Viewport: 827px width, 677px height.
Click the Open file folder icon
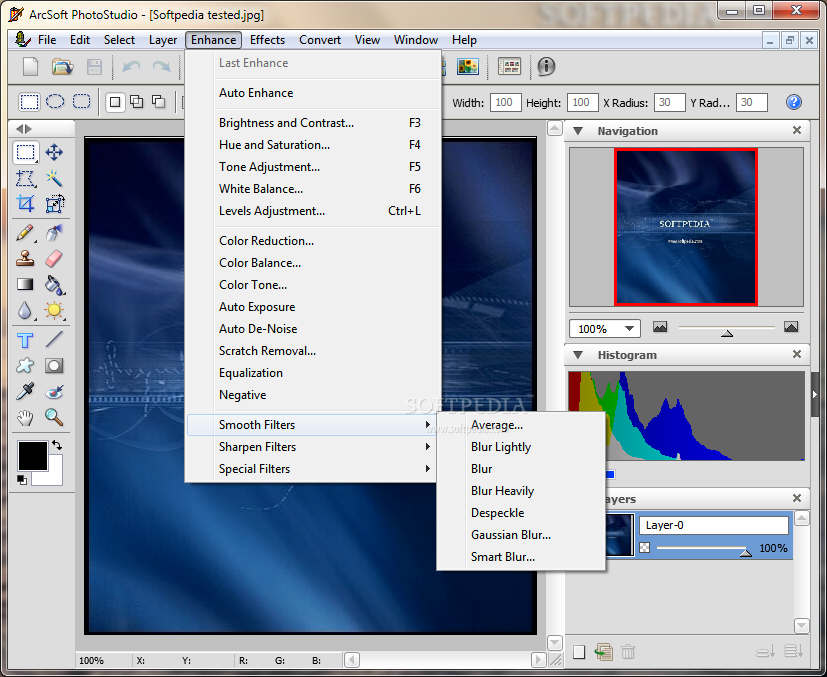coord(62,66)
